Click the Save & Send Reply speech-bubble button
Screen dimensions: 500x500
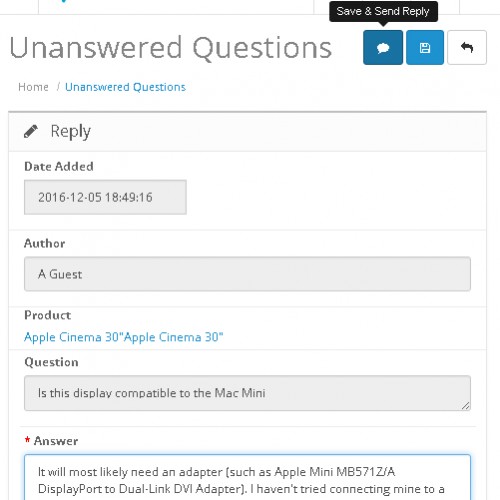coord(383,47)
